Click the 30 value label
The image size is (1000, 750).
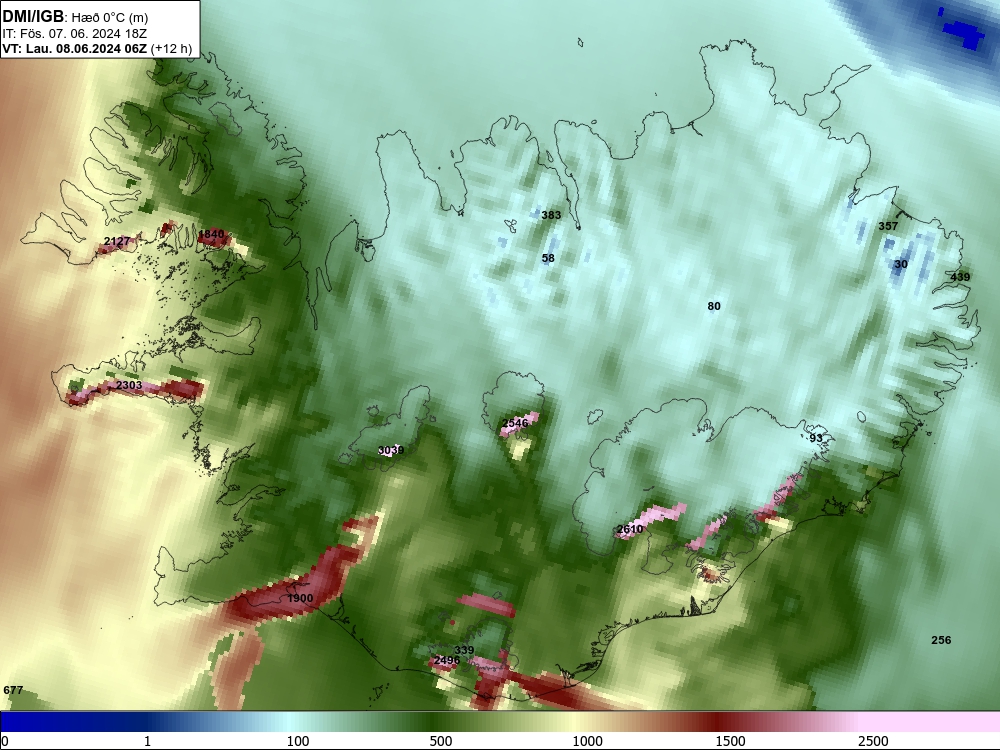[901, 264]
